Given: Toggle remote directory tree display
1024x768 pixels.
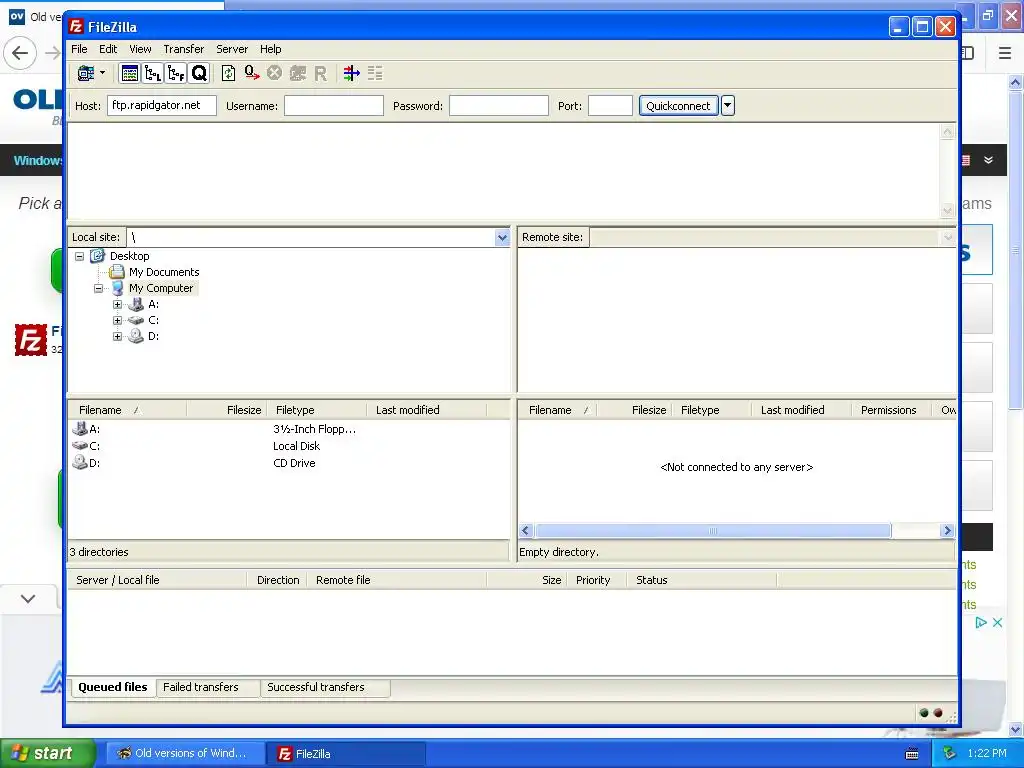Looking at the screenshot, I should [176, 73].
